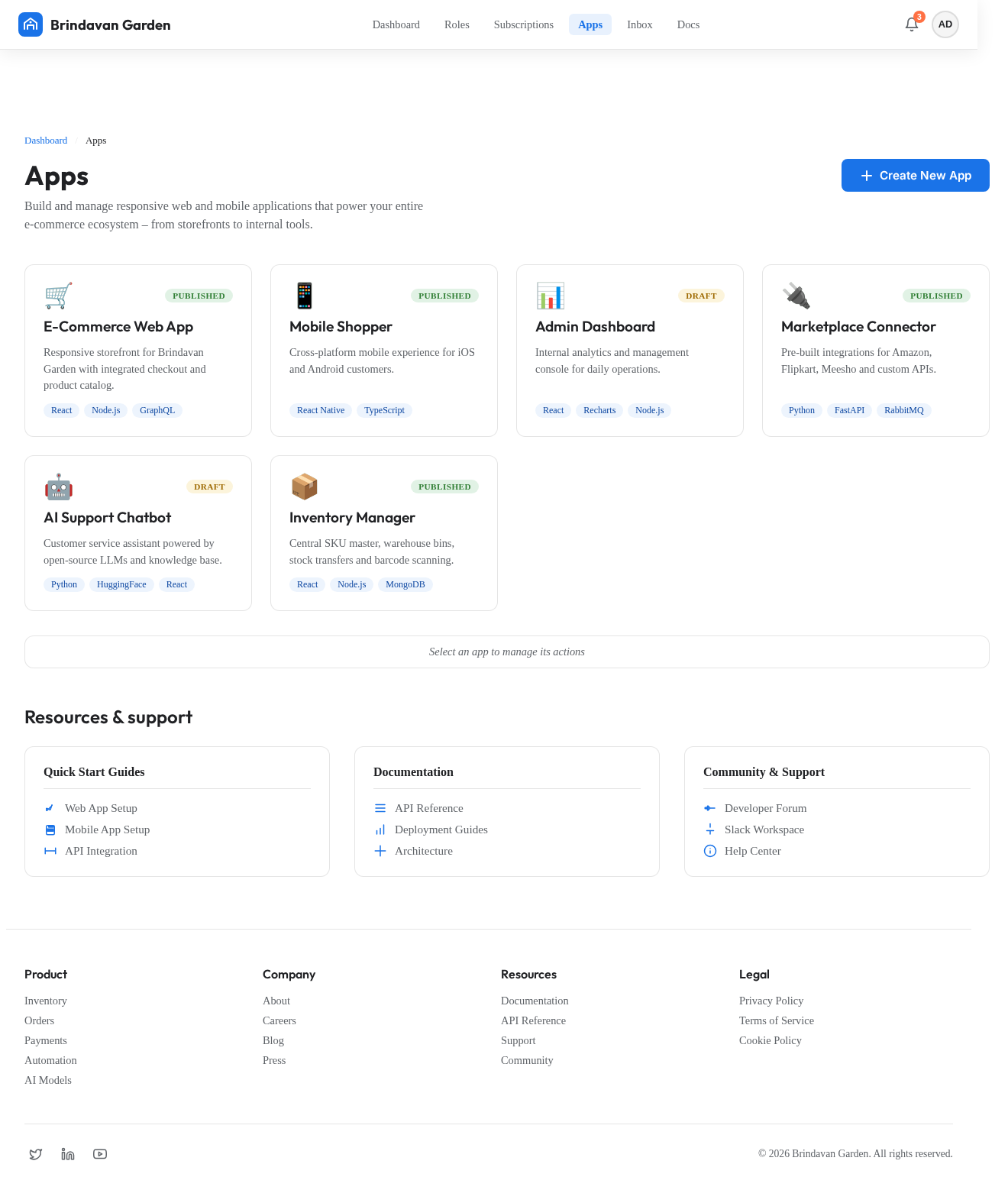
Task: Open the notifications bell icon
Action: click(x=912, y=24)
